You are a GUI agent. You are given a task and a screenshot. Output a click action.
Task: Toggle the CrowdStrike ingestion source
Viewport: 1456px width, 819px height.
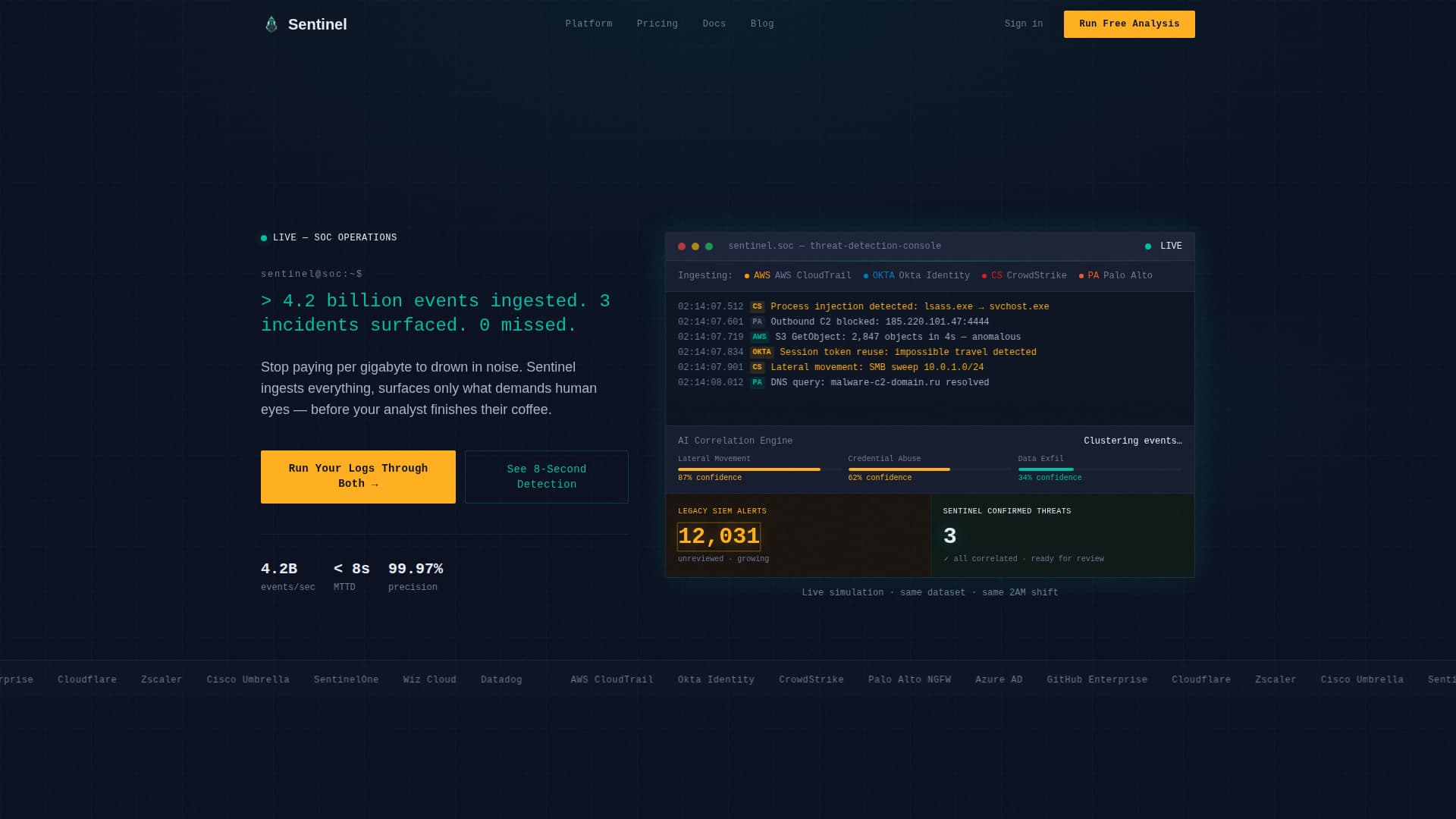pyautogui.click(x=1025, y=275)
